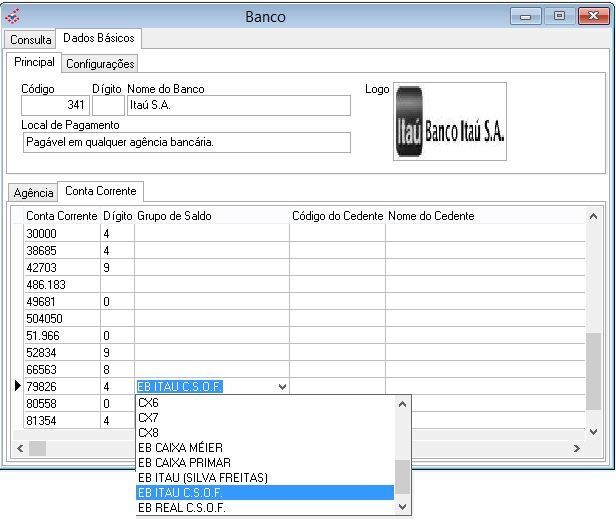Click the grid's vertical scroll-up arrow
The height and width of the screenshot is (519, 616).
[594, 215]
